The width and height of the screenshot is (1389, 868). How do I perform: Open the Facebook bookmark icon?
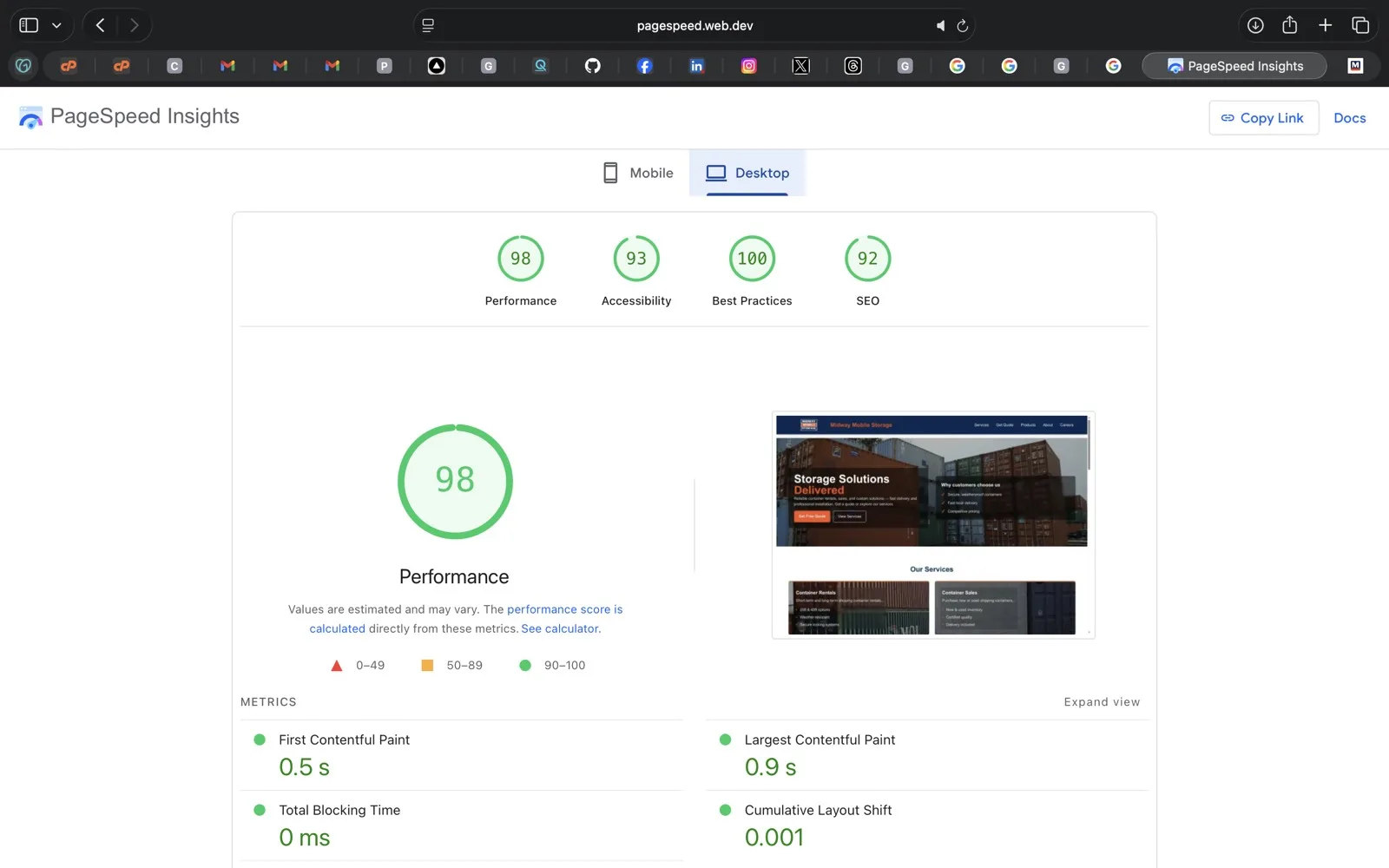click(x=645, y=65)
